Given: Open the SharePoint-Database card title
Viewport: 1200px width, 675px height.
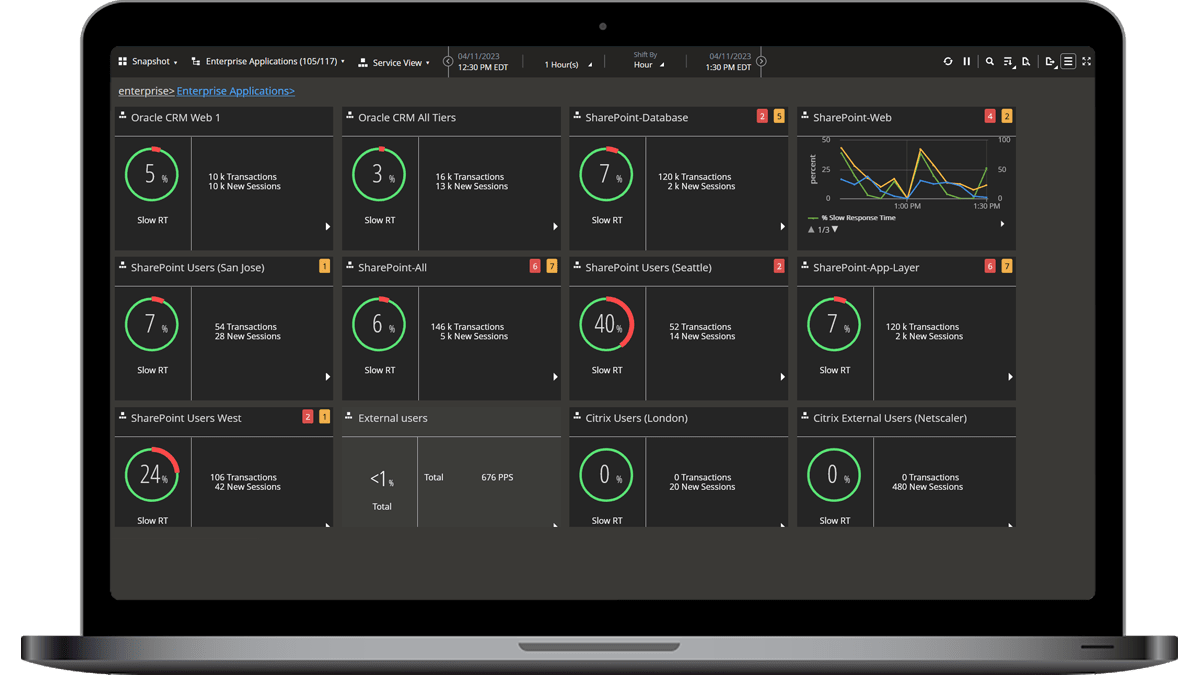Looking at the screenshot, I should [637, 118].
